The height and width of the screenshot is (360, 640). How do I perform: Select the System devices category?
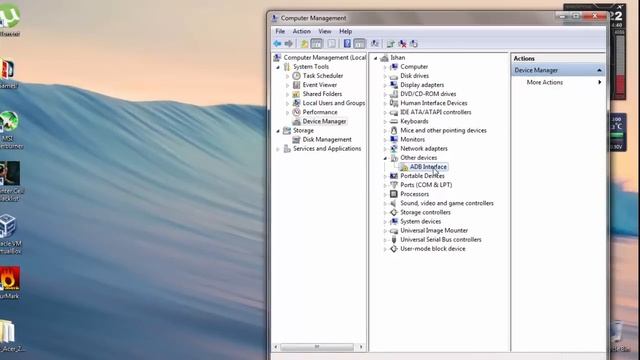[420, 222]
